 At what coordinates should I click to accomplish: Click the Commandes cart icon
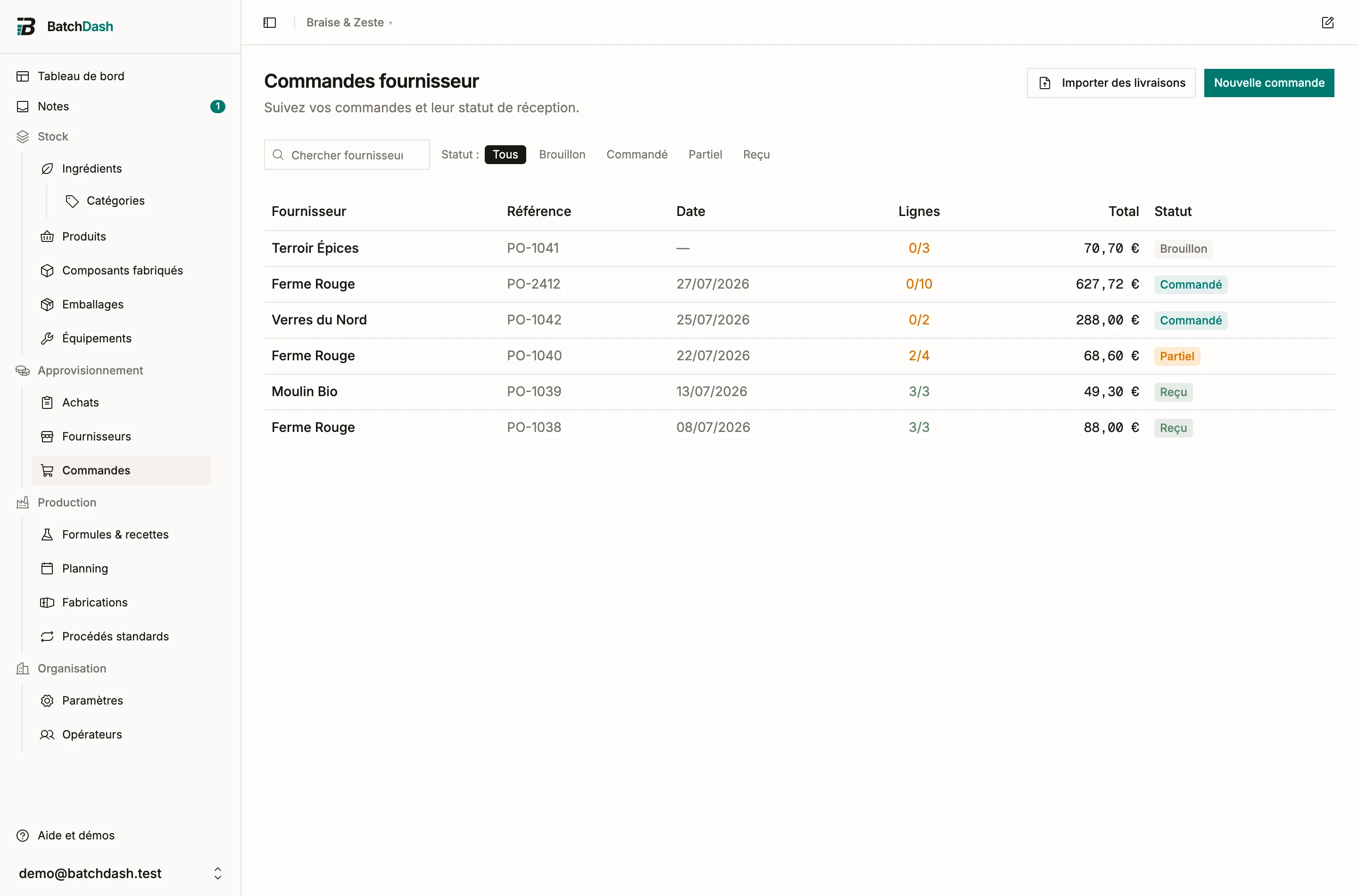point(48,470)
